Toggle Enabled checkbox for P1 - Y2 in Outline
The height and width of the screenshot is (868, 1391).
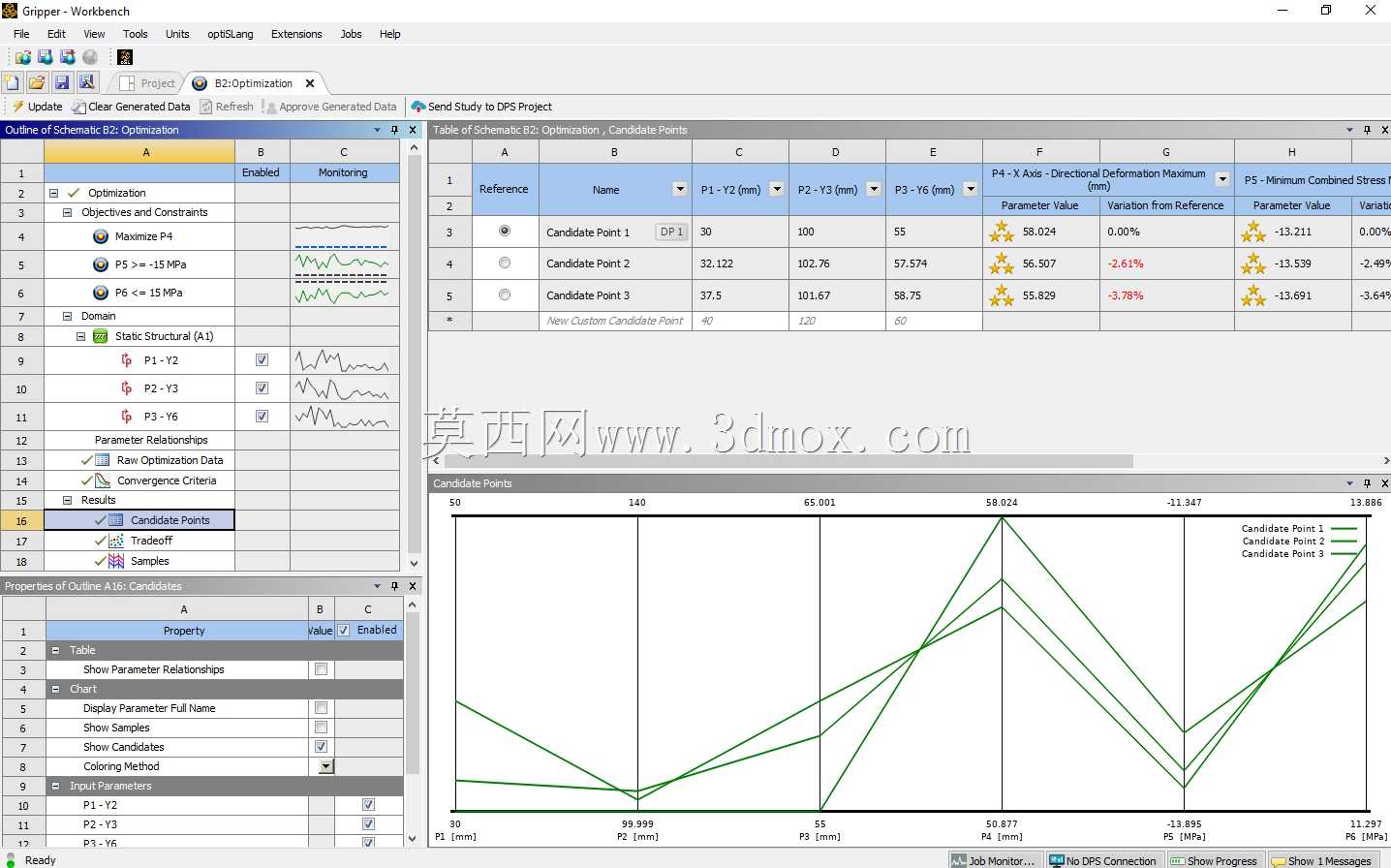click(x=262, y=360)
